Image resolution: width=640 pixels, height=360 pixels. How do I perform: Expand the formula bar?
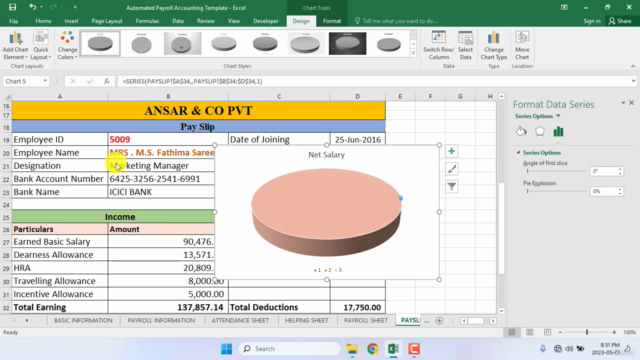(633, 81)
